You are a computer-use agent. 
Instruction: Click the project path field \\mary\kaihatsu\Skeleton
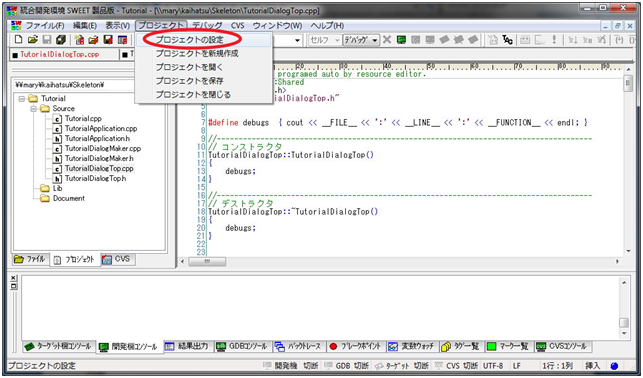[x=74, y=85]
